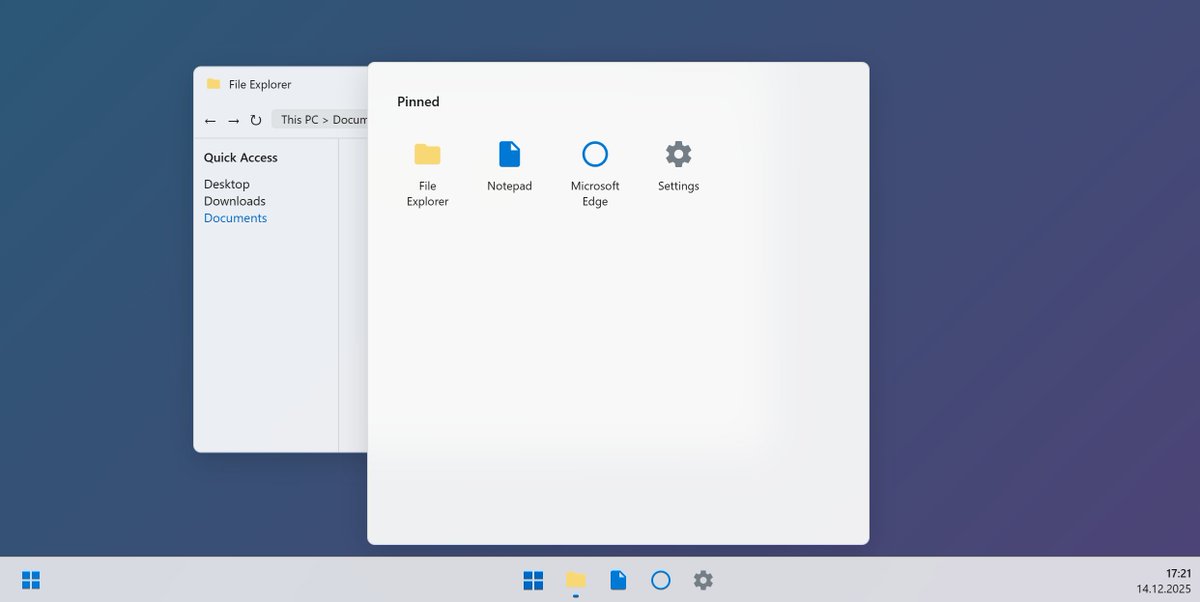This screenshot has width=1200, height=602.
Task: Refresh the File Explorer folder view
Action: coord(256,120)
